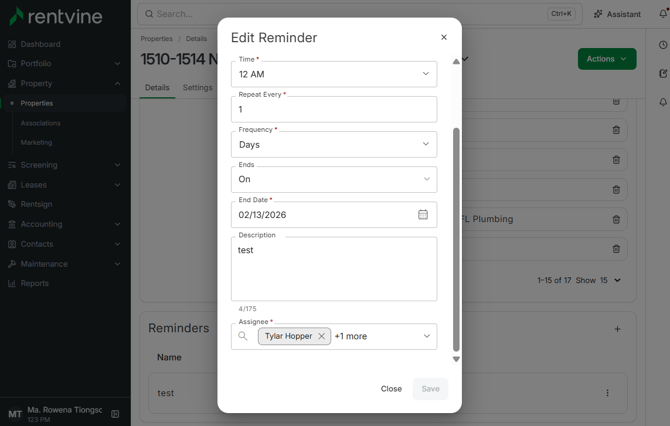Toggle the sidebar collapse icon near username
670x426 pixels.
click(x=115, y=414)
